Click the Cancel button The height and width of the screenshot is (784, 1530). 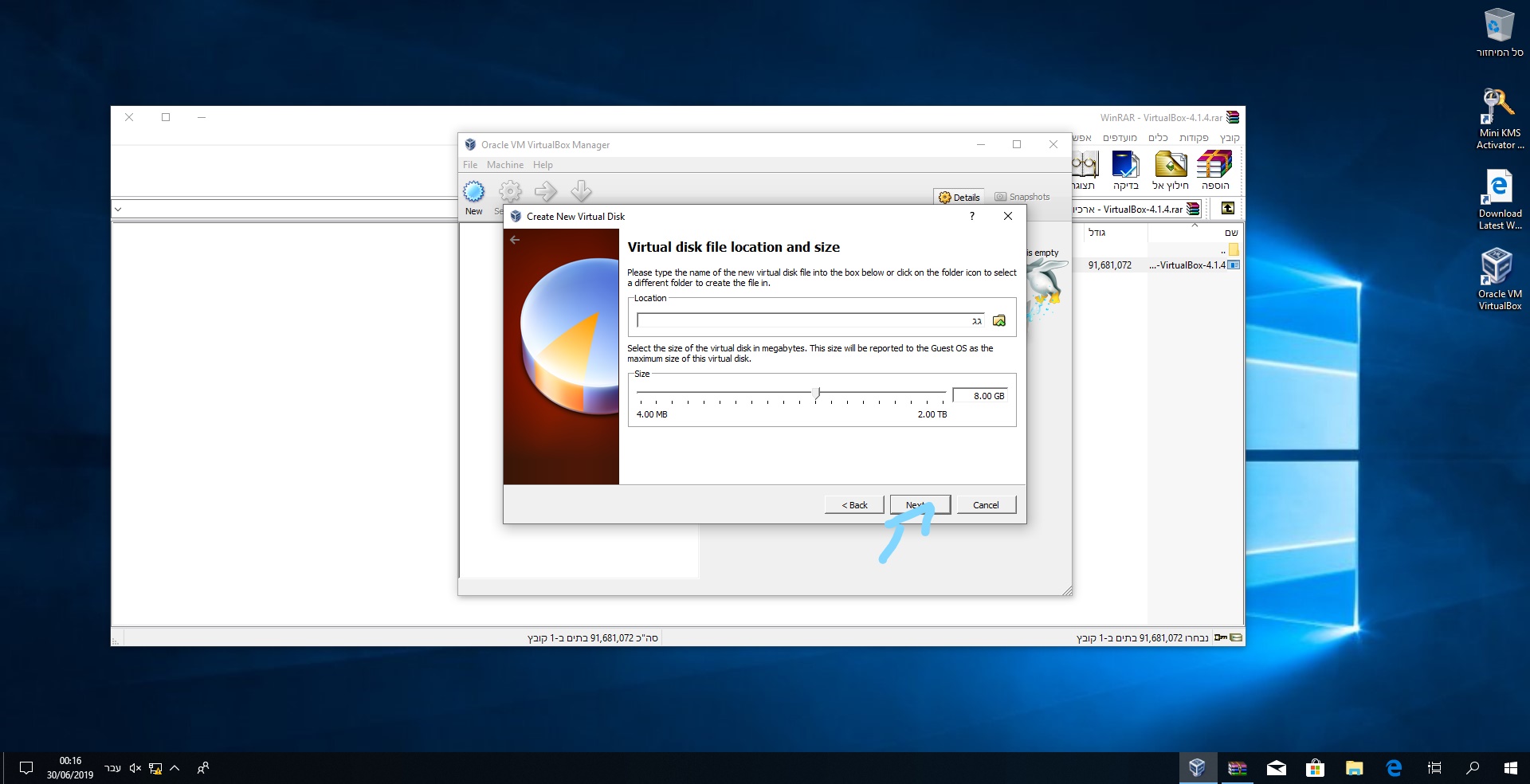pyautogui.click(x=986, y=505)
